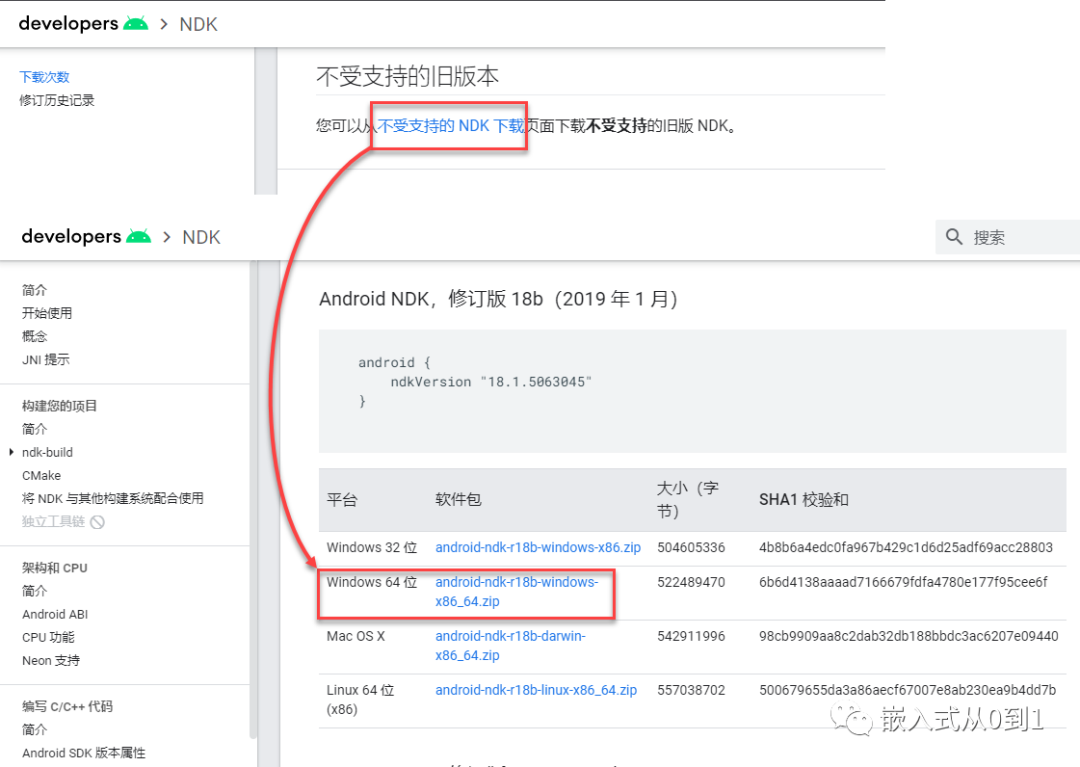Open the 独立工具链 sidebar entry
This screenshot has width=1080, height=767.
point(53,521)
